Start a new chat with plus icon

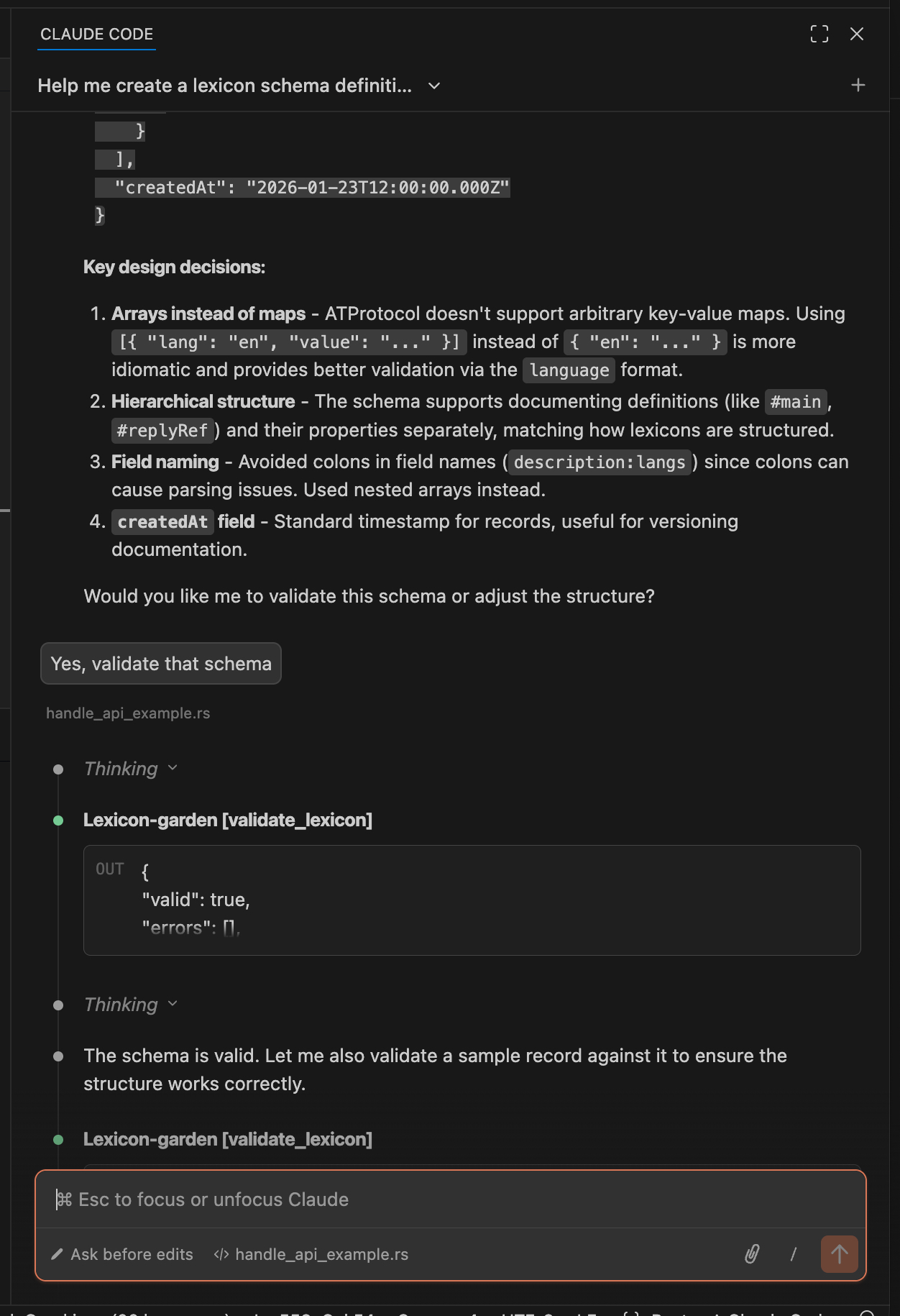tap(858, 86)
